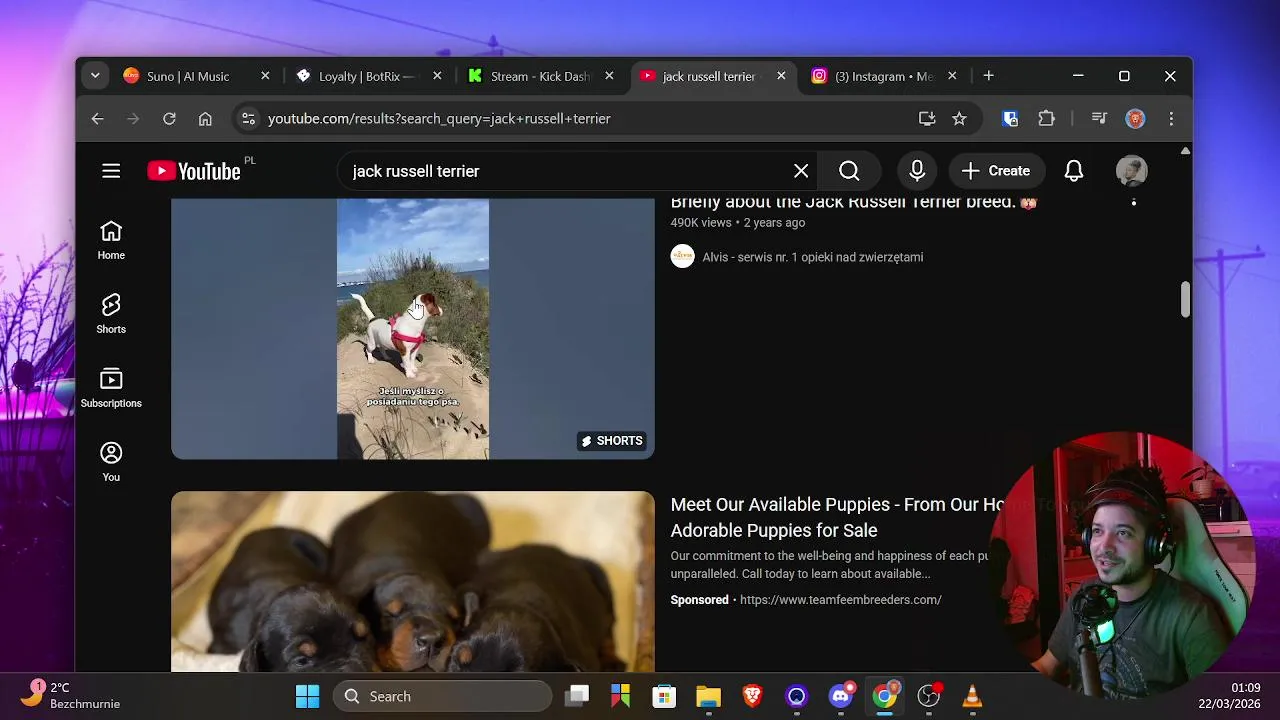Viewport: 1280px width, 720px height.
Task: Open the Windows Start menu
Action: pyautogui.click(x=308, y=696)
